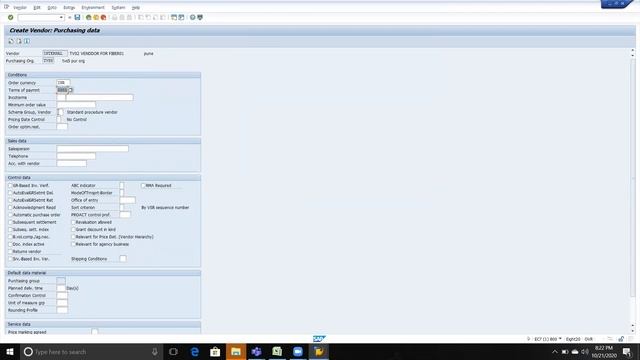
Task: Open the Extras menu
Action: click(x=69, y=7)
